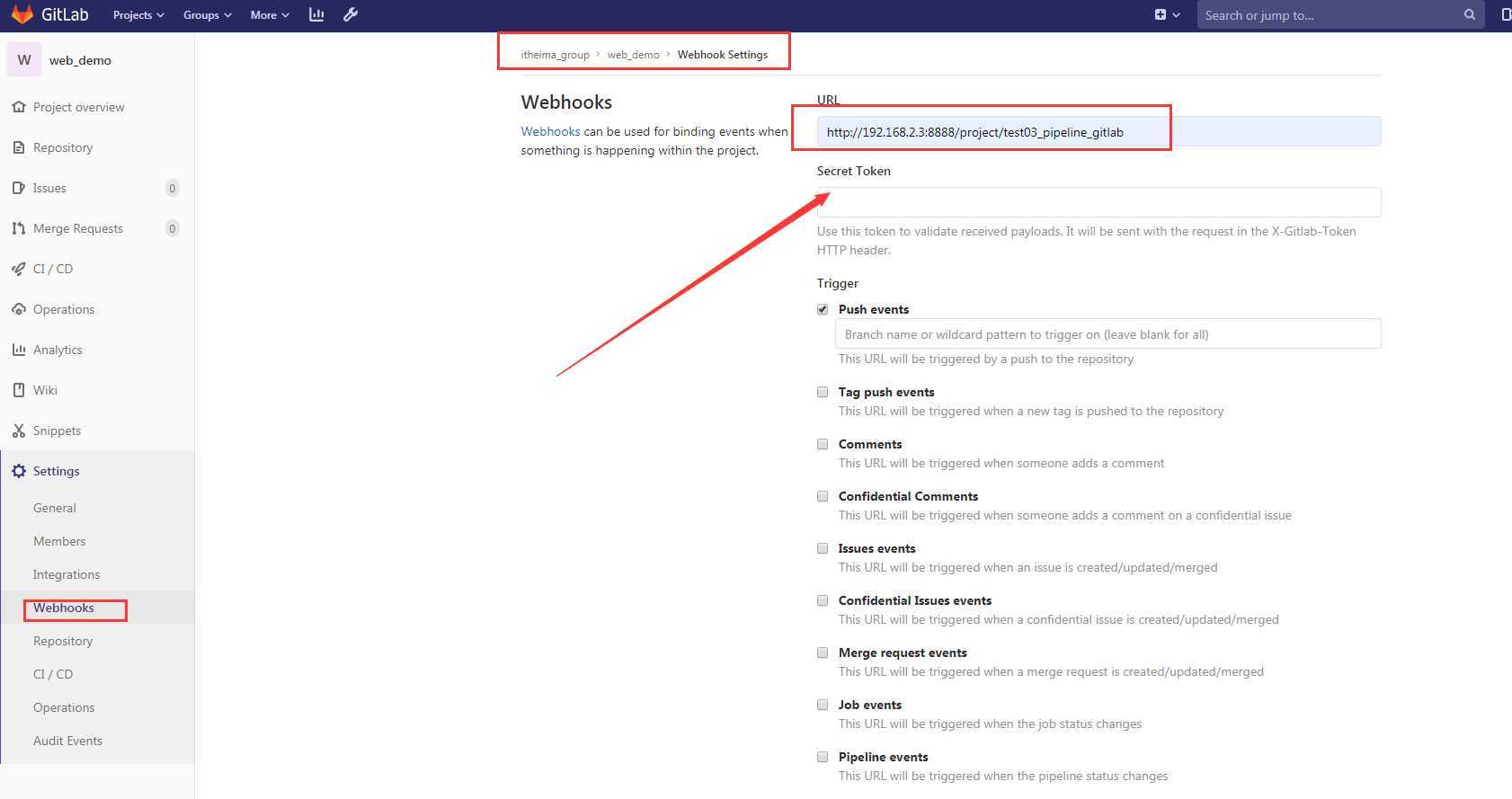Select CI / CD under Settings

coord(53,674)
